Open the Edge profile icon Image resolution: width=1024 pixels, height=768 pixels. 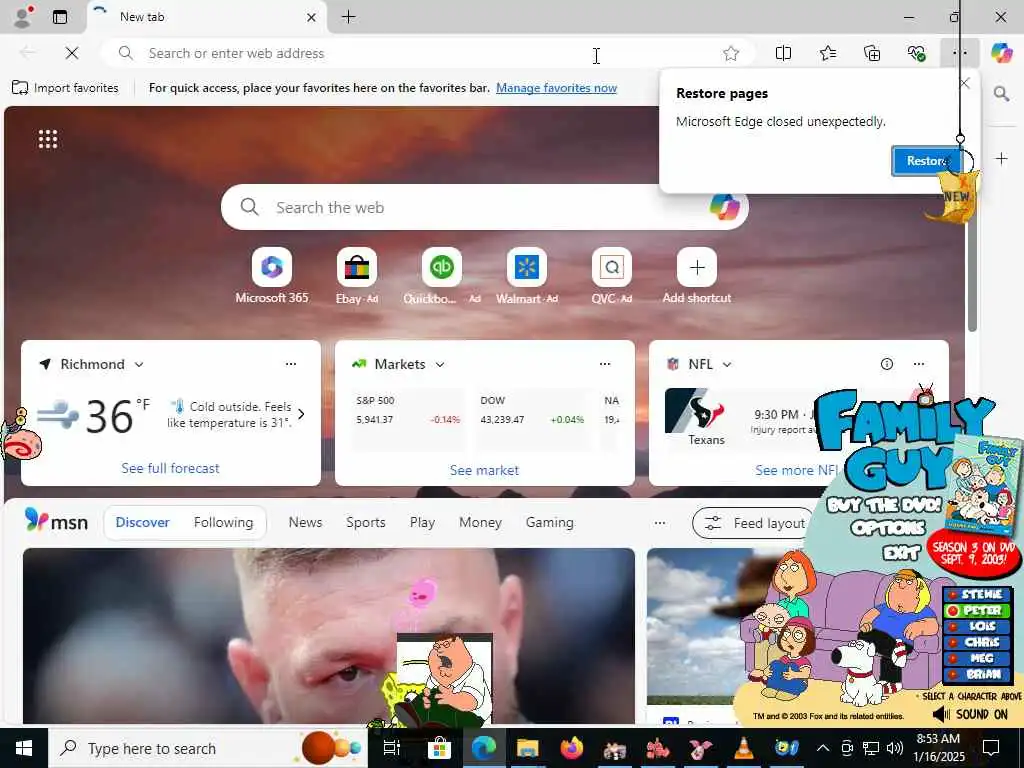(23, 17)
